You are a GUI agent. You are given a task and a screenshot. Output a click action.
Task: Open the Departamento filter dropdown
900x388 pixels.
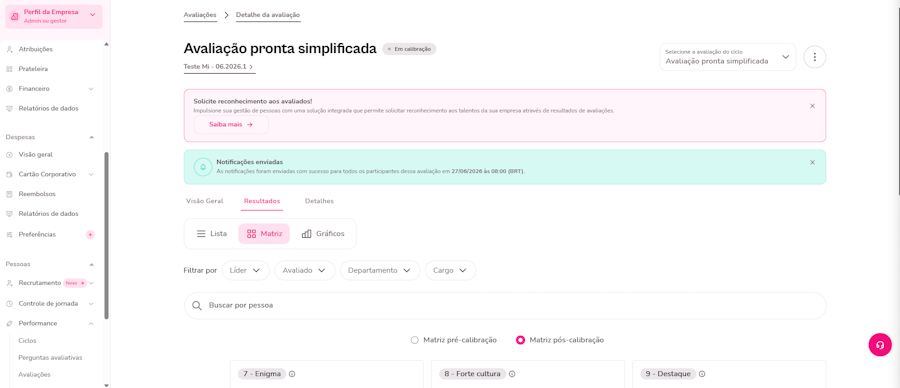pos(380,270)
